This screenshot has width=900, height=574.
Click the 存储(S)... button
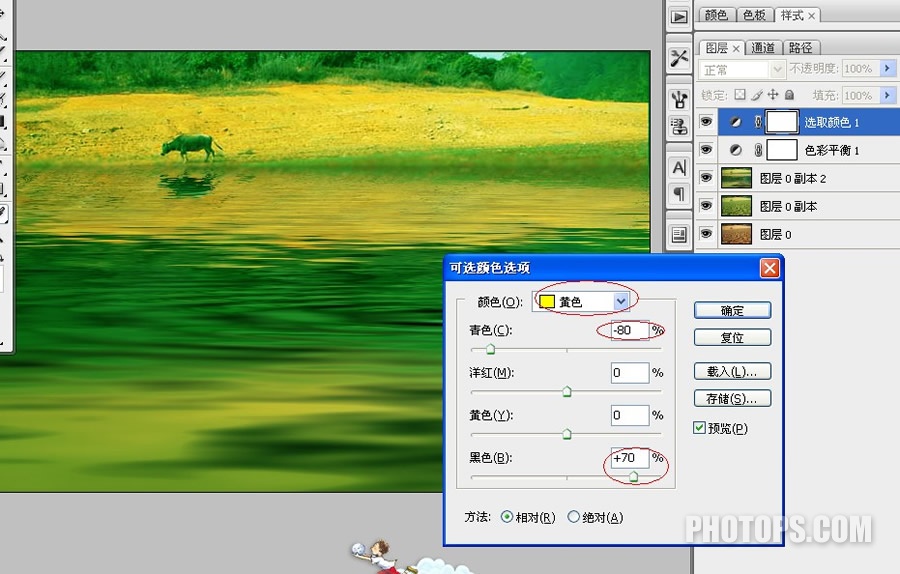(732, 398)
